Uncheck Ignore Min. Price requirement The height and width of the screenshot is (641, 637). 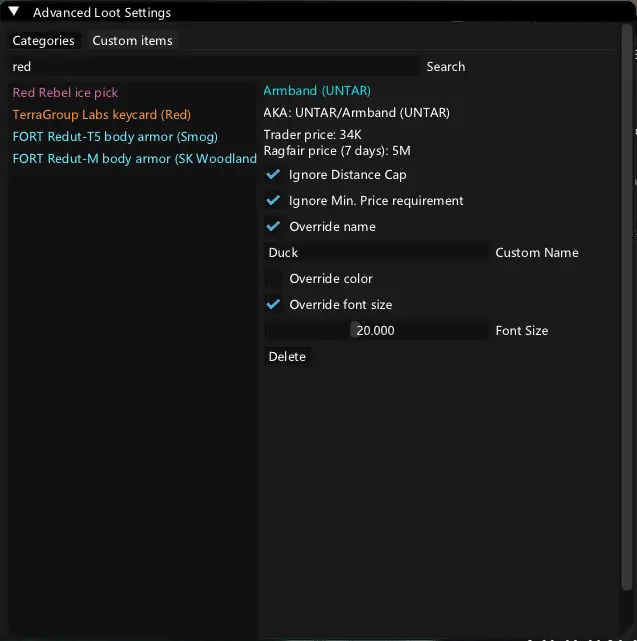tap(274, 201)
